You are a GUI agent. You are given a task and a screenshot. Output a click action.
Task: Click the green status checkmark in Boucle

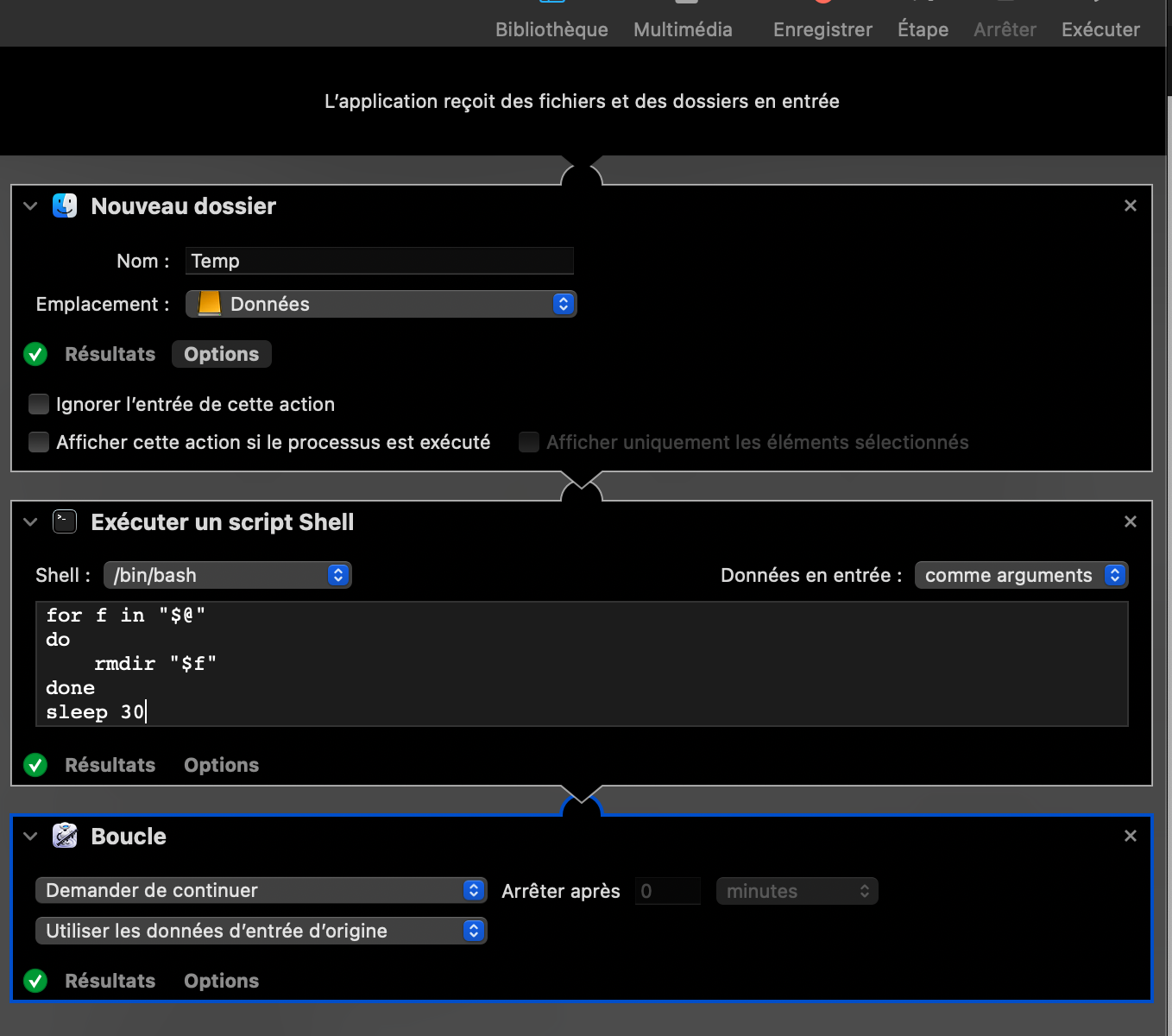click(x=35, y=981)
